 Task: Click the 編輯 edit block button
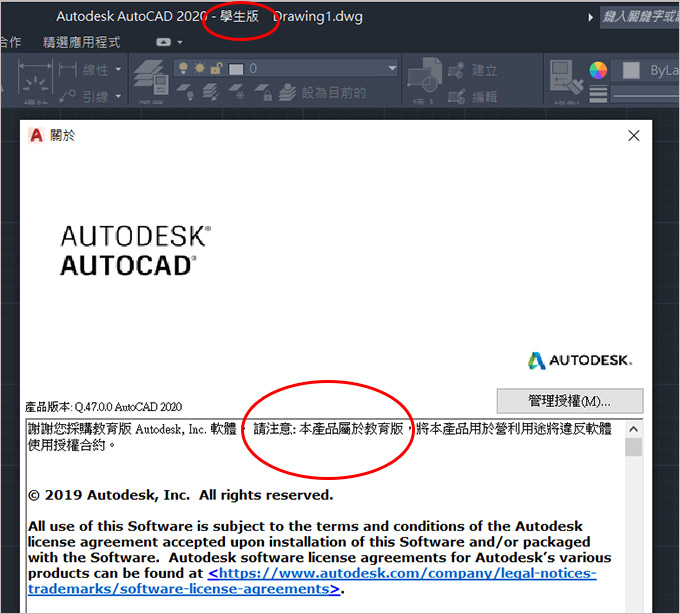point(473,97)
